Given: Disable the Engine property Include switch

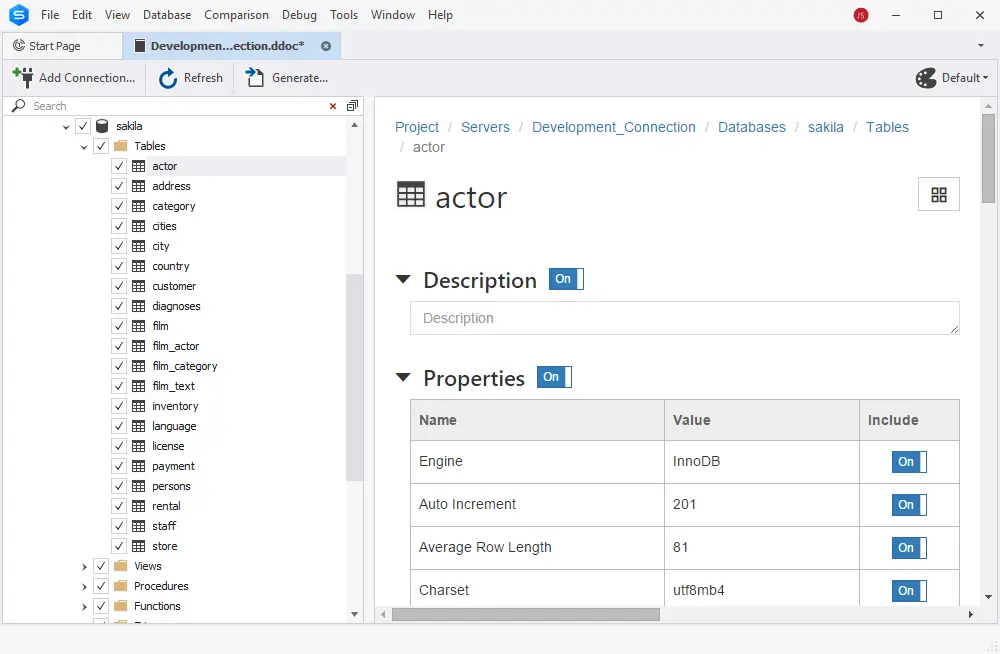Looking at the screenshot, I should [x=908, y=462].
